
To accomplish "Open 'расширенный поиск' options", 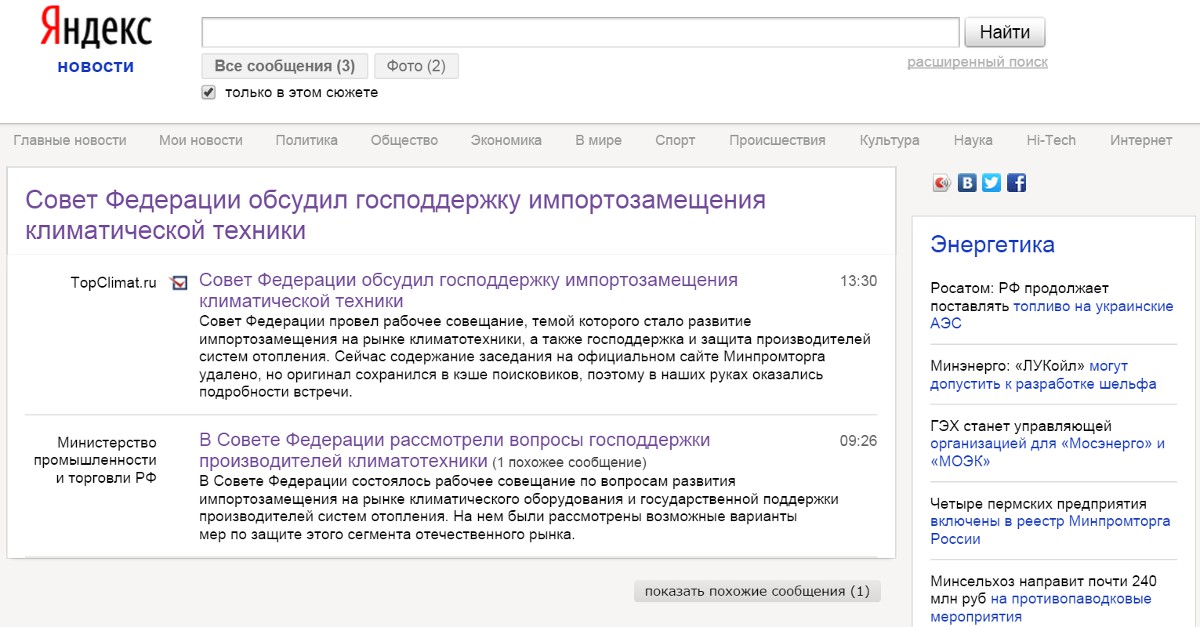I will (x=977, y=62).
